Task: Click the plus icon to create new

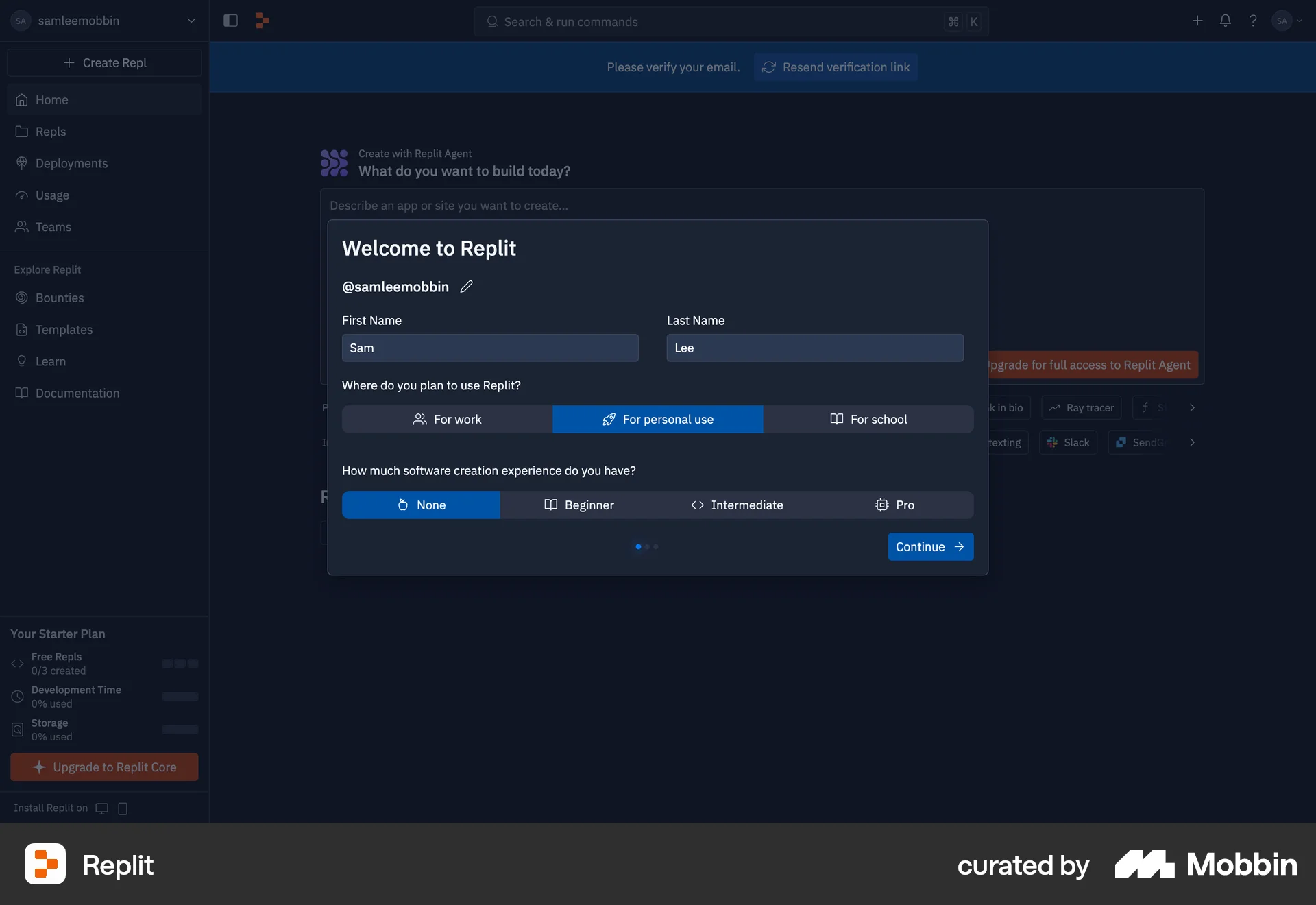Action: [x=1197, y=21]
